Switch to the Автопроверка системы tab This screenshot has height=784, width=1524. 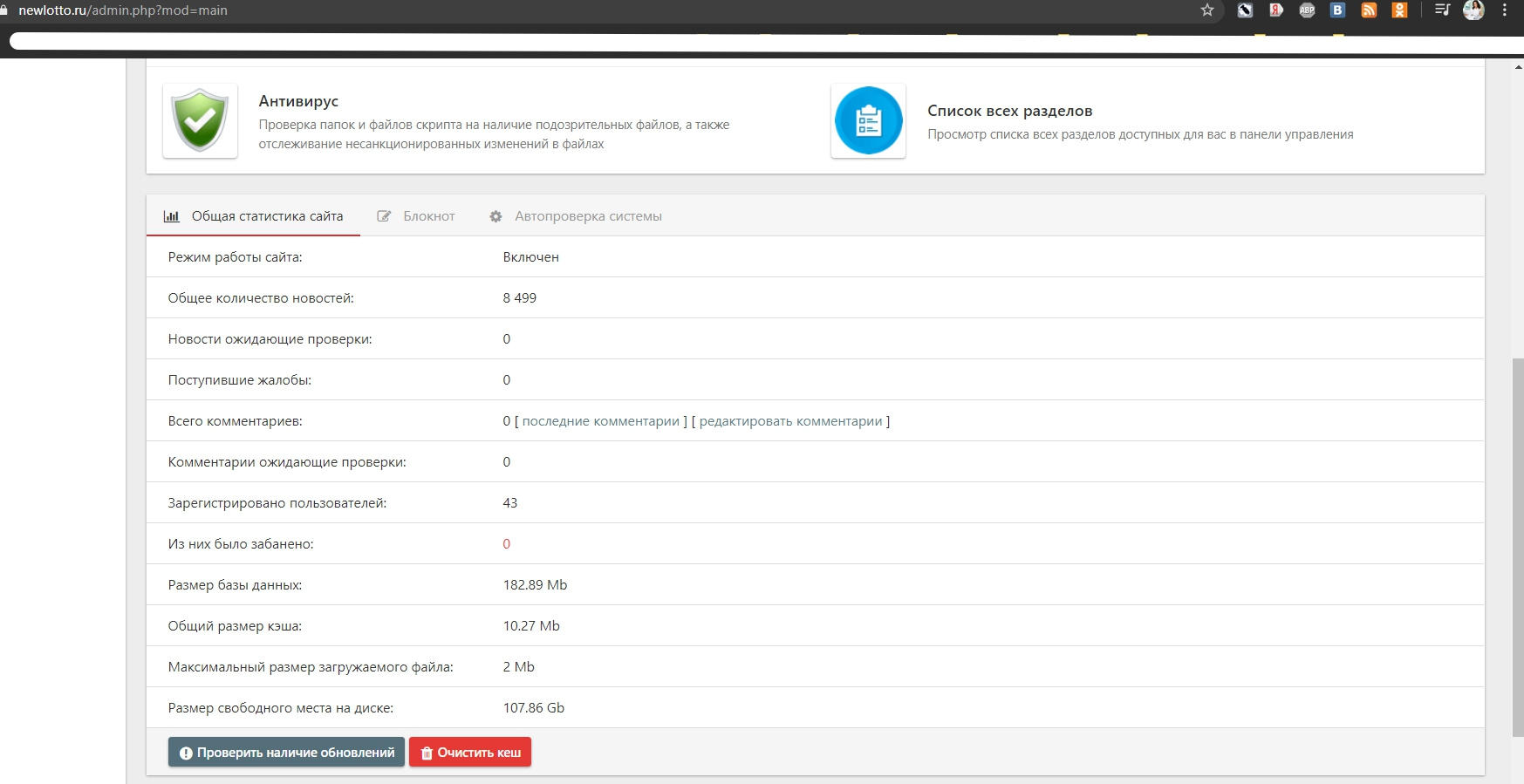point(576,216)
